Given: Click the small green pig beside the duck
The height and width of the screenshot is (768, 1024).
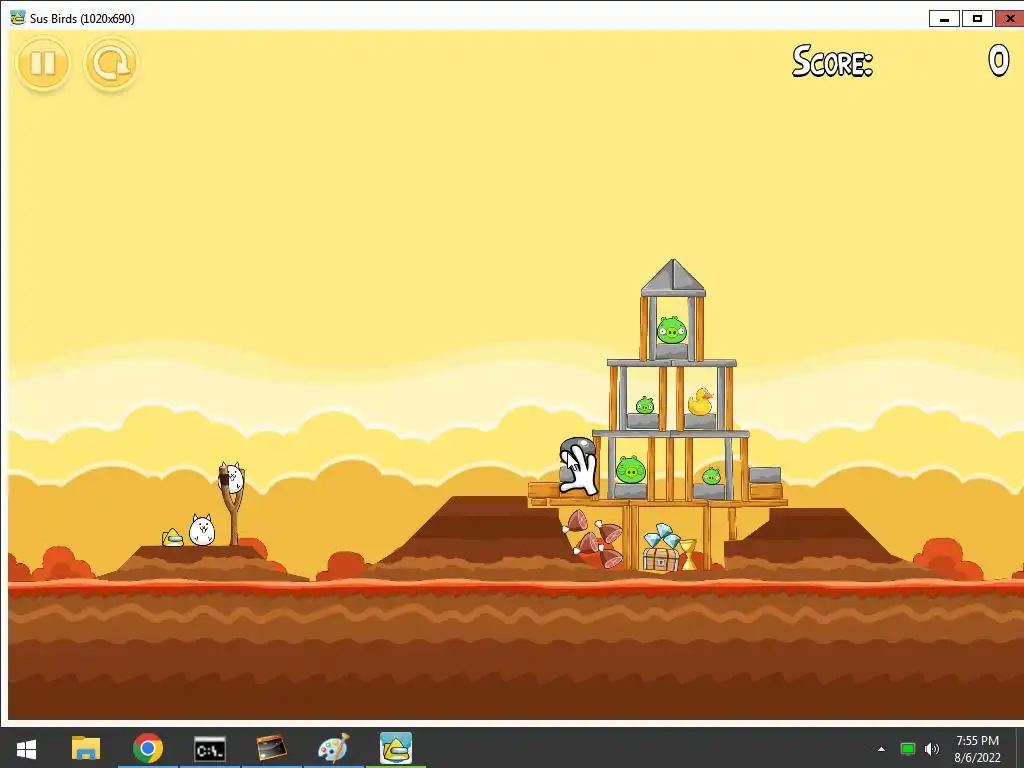Looking at the screenshot, I should pos(645,406).
